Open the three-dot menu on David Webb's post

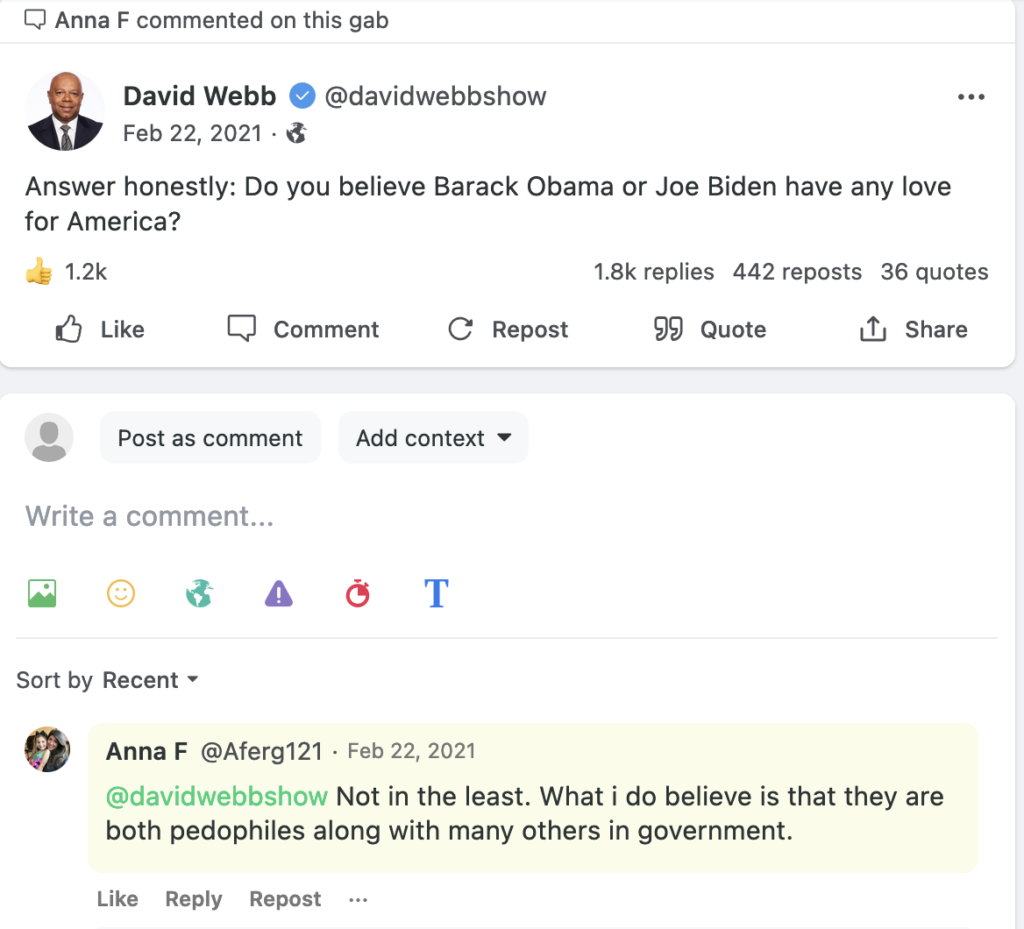click(971, 97)
